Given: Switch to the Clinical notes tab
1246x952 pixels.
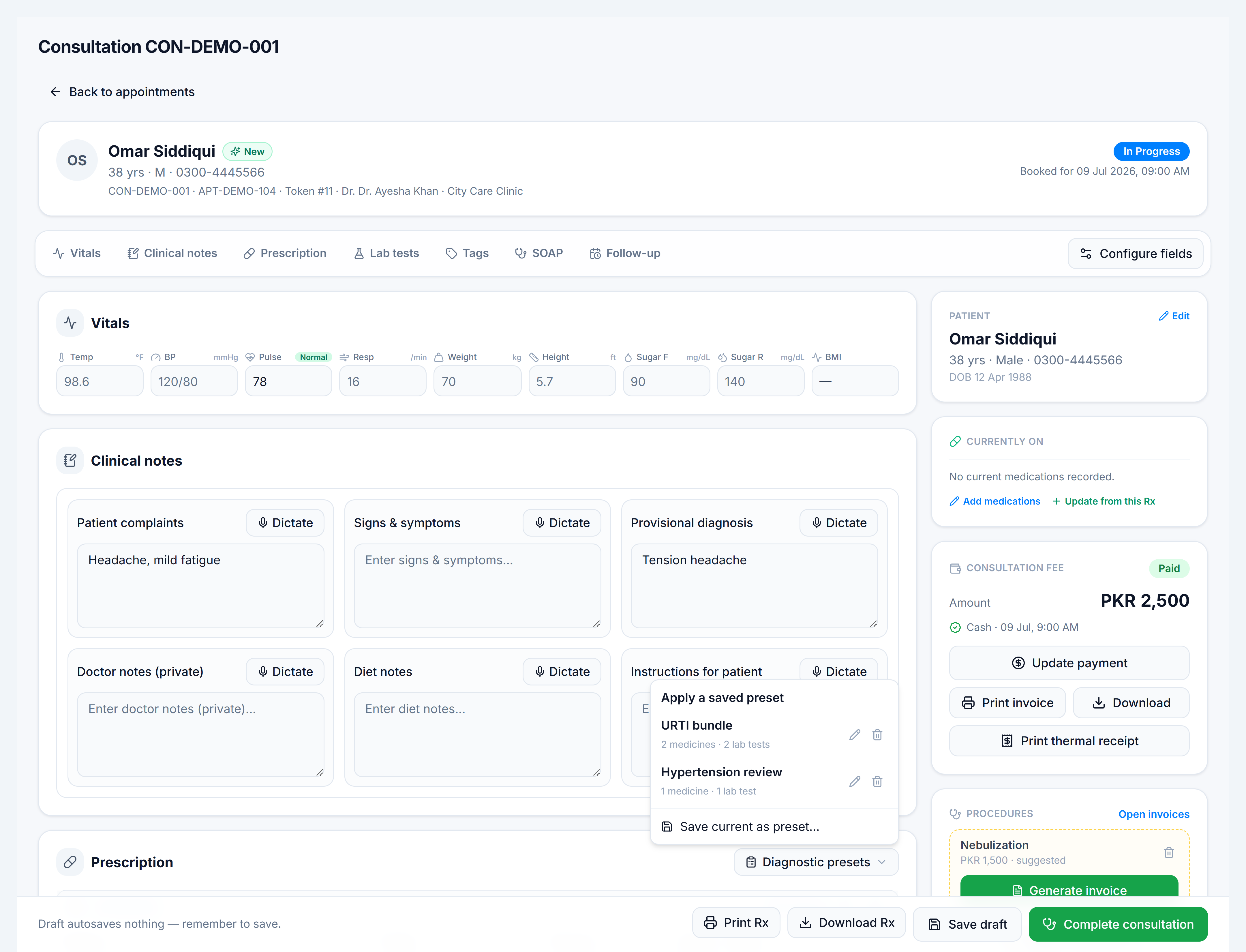Looking at the screenshot, I should tap(172, 253).
